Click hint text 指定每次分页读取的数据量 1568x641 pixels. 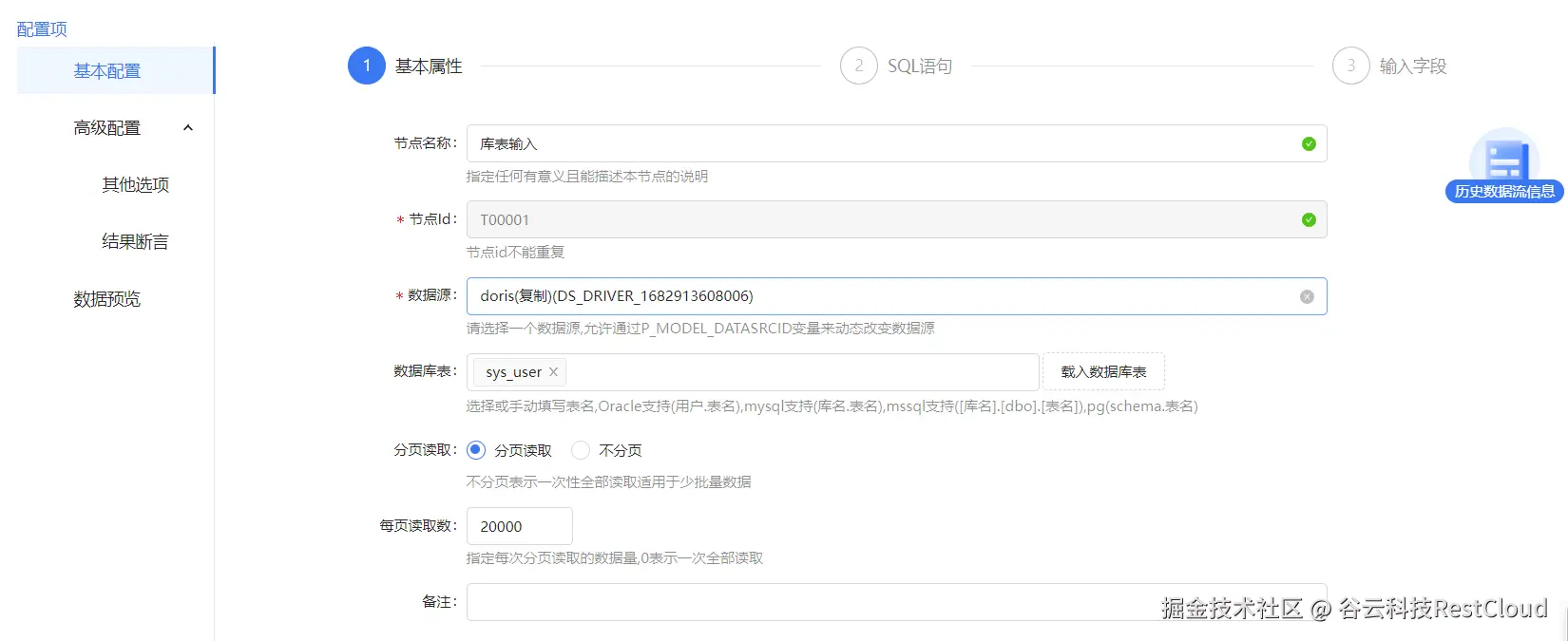[614, 558]
